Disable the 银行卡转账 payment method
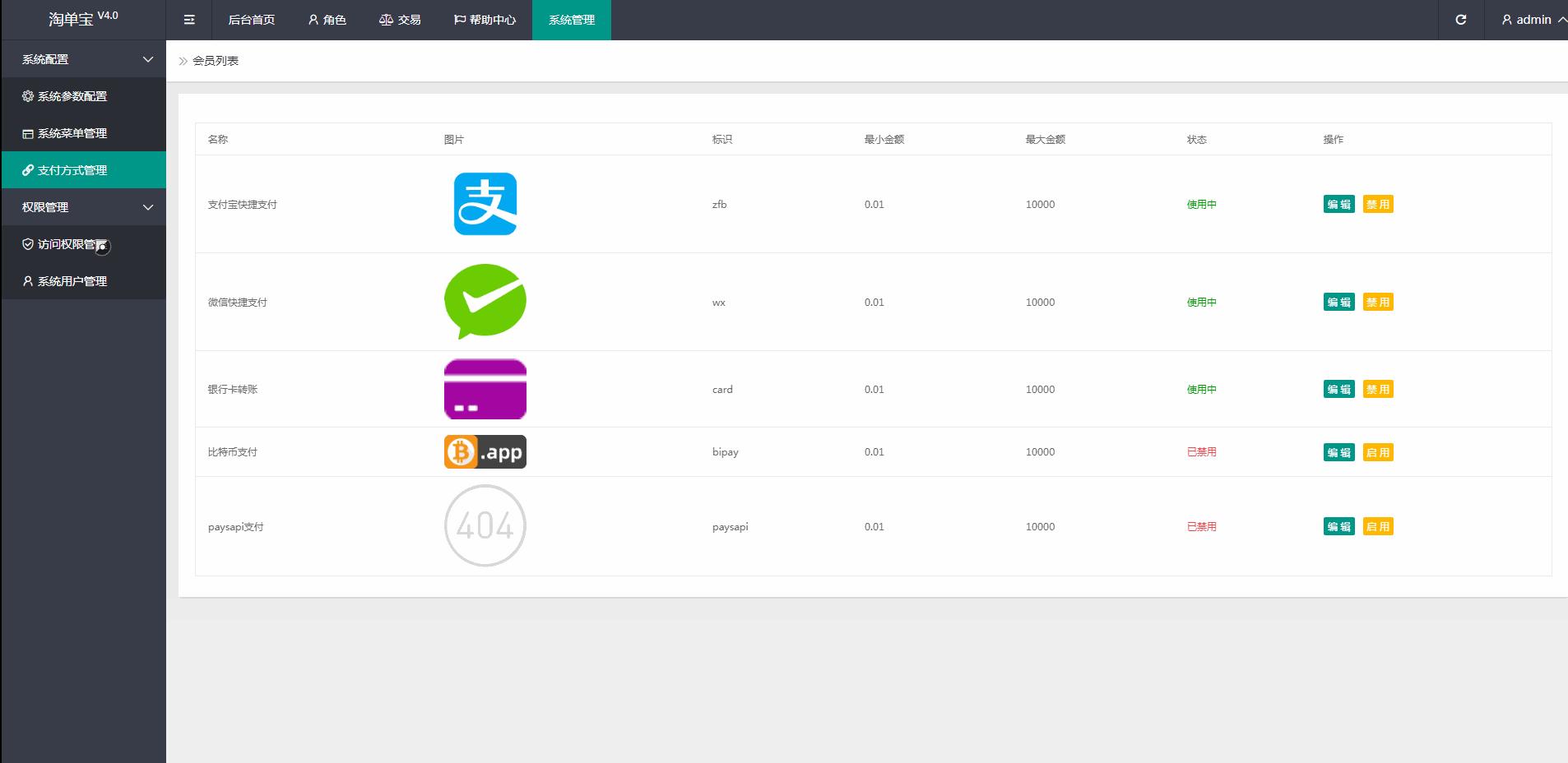The image size is (1568, 763). click(1378, 390)
